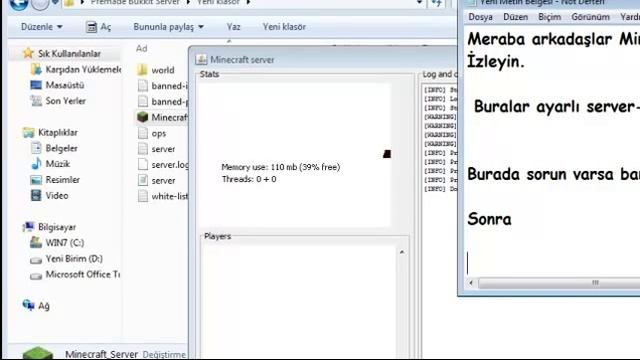
Task: Click the Ad column header
Action: [x=142, y=49]
